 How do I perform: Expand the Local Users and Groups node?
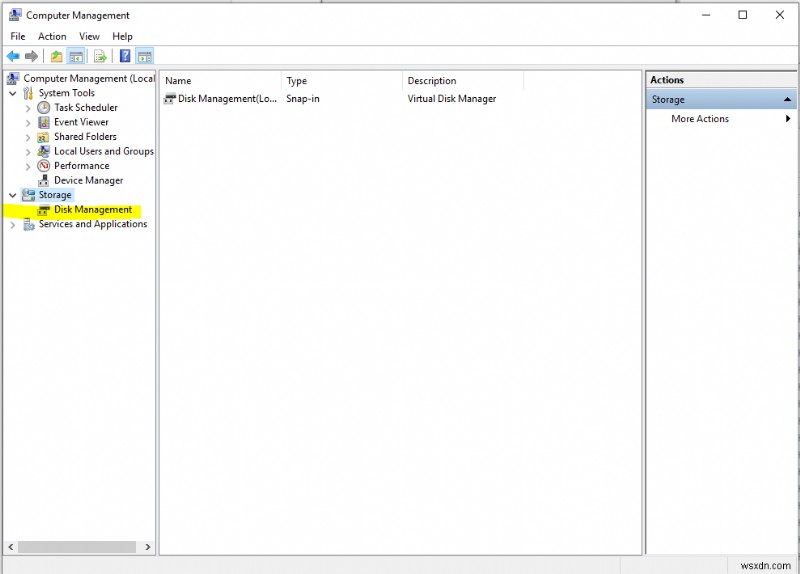[28, 152]
